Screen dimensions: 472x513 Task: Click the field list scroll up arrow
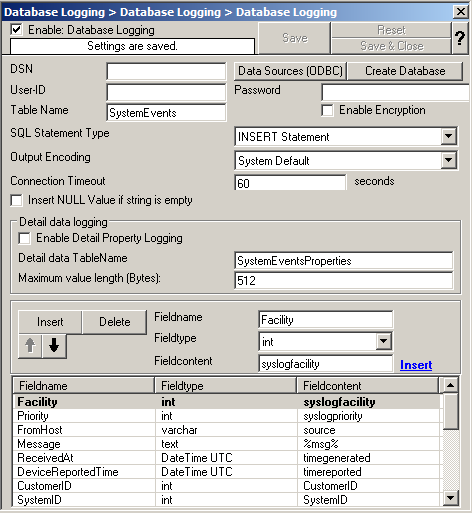tap(450, 385)
